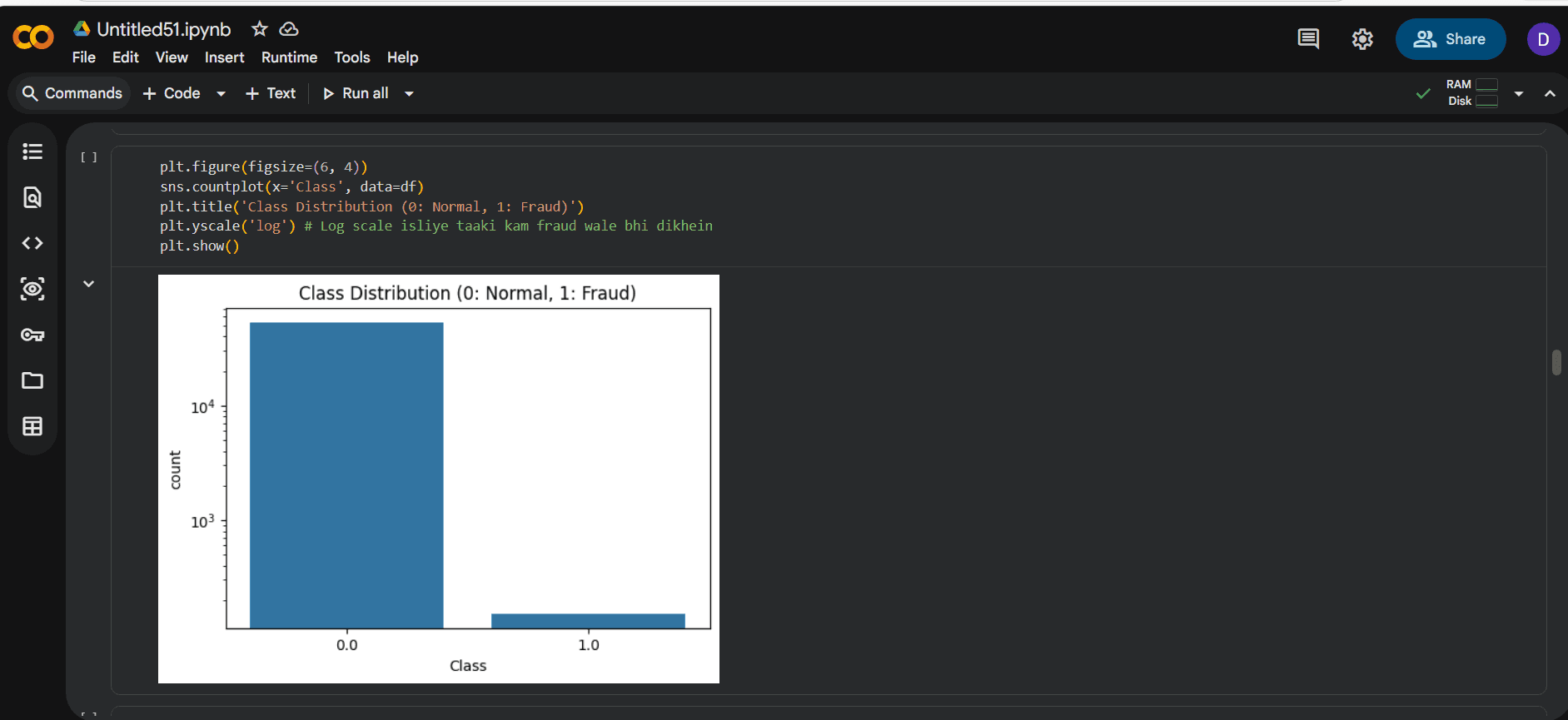Collapse the header with the up chevron
Screen dimensions: 1568x720
[x=1550, y=94]
